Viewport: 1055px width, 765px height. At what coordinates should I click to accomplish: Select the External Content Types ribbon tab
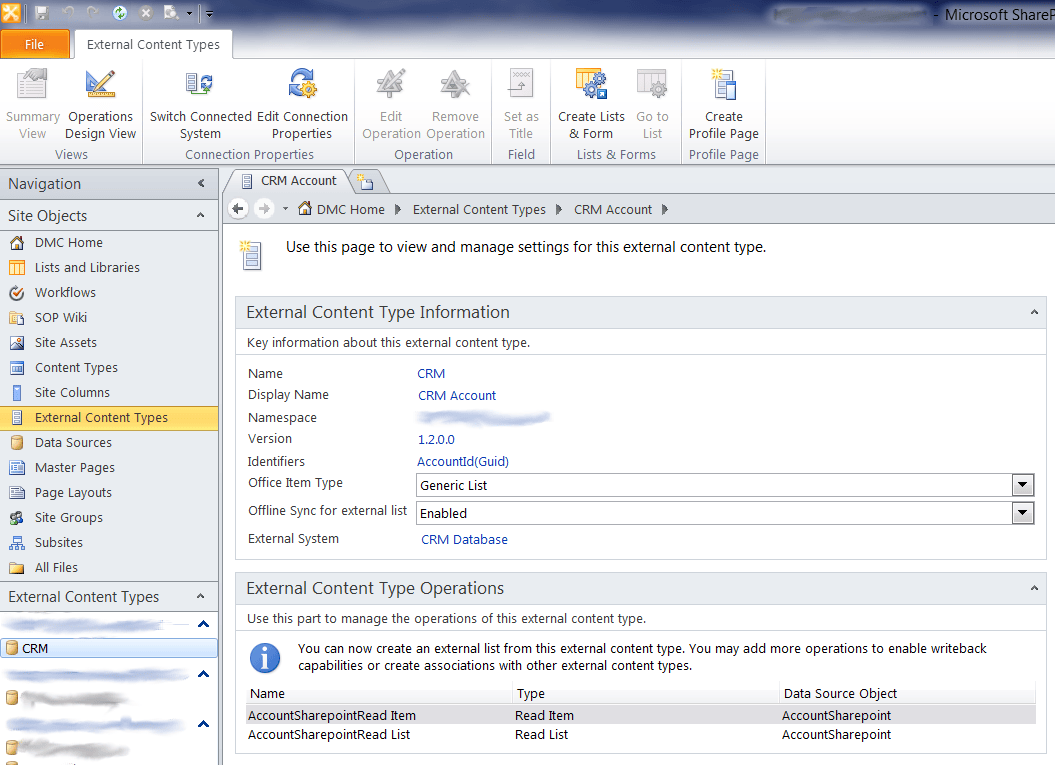tap(153, 44)
